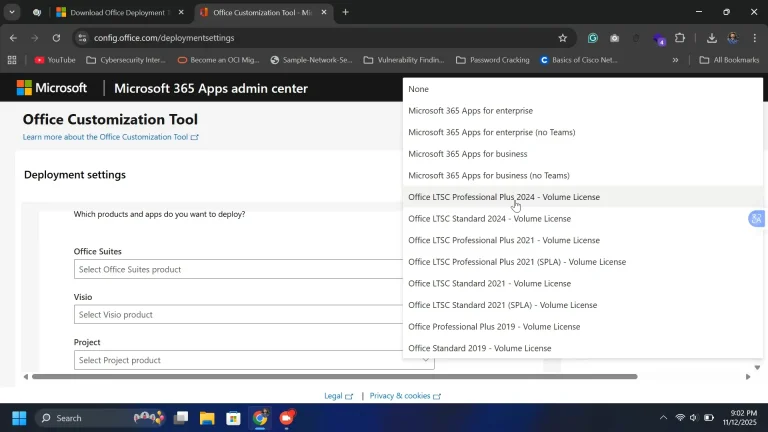Screen dimensions: 768x432
Task: Bookmark this page with star icon
Action: (x=562, y=38)
